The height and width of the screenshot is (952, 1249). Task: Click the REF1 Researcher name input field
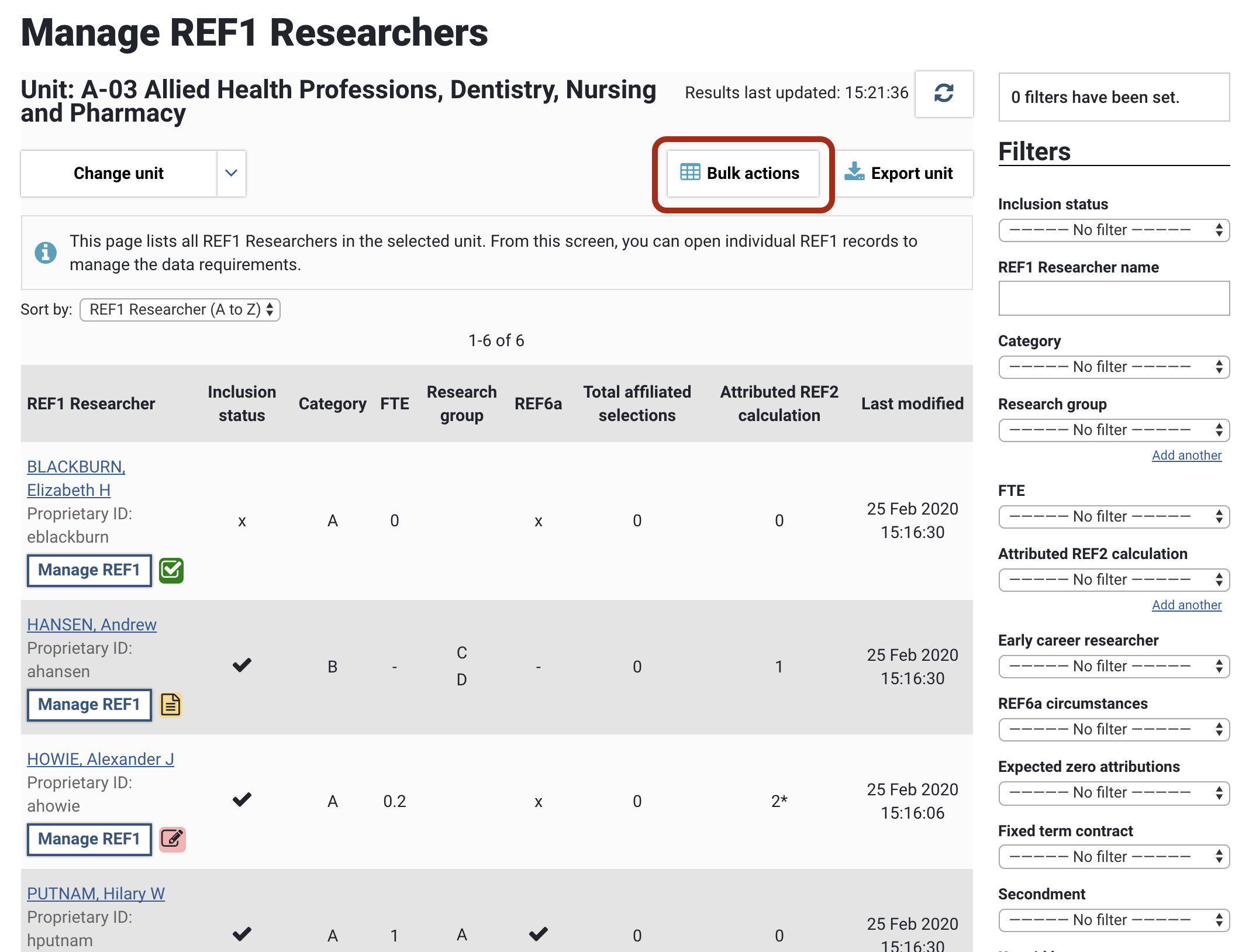[1113, 298]
